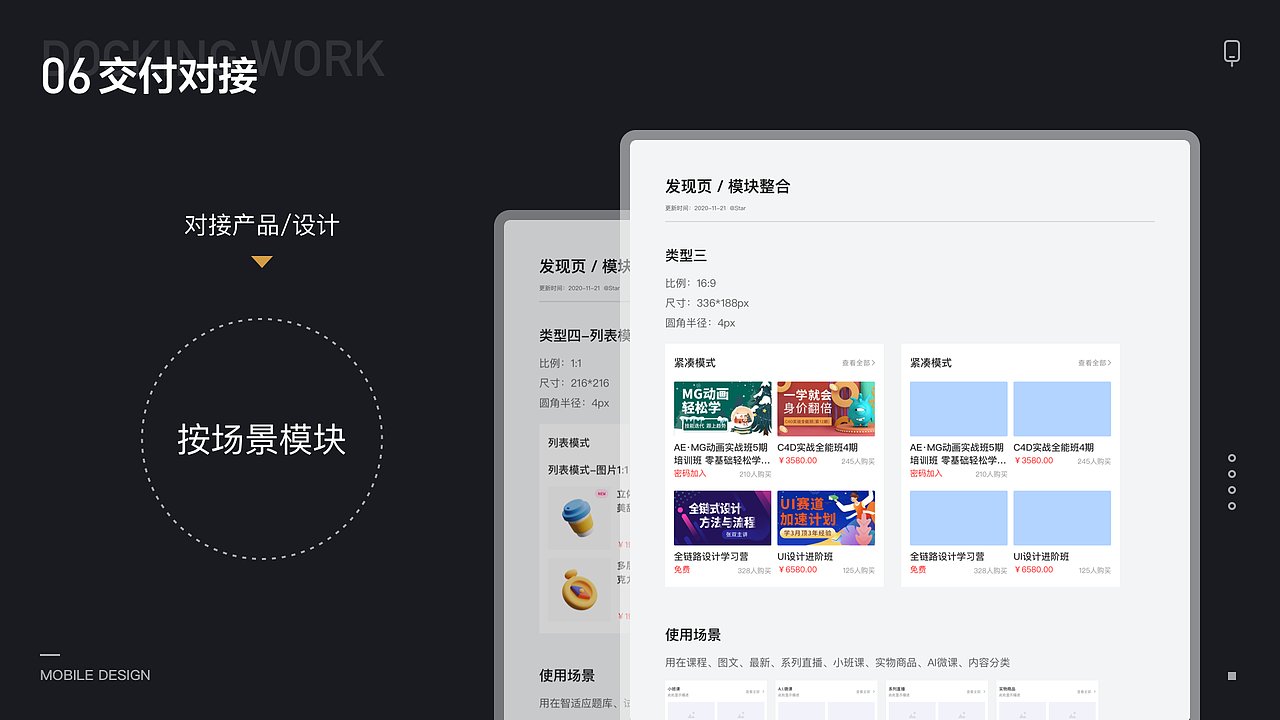Click 查看全部 in the right placeholder 紧凑模式 card
1280x720 pixels.
(1094, 363)
